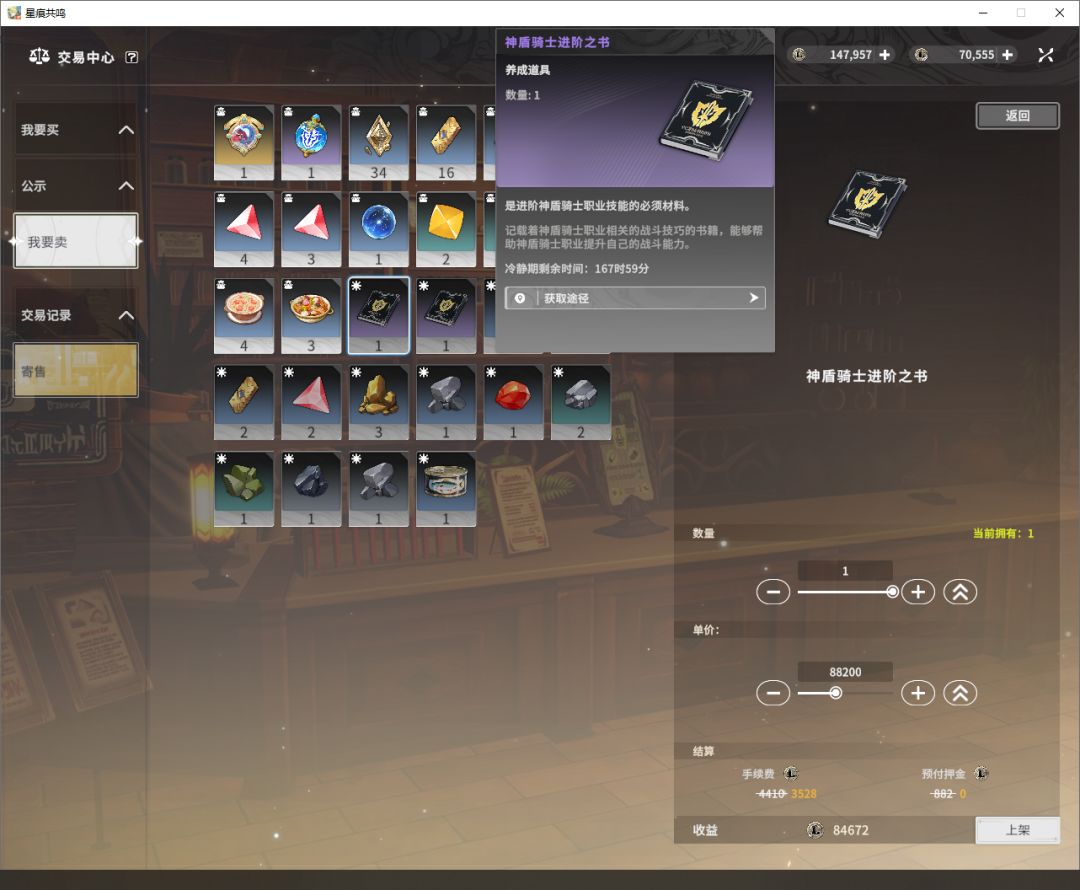Click the 返回 button
Image resolution: width=1080 pixels, height=890 pixels.
[1017, 116]
